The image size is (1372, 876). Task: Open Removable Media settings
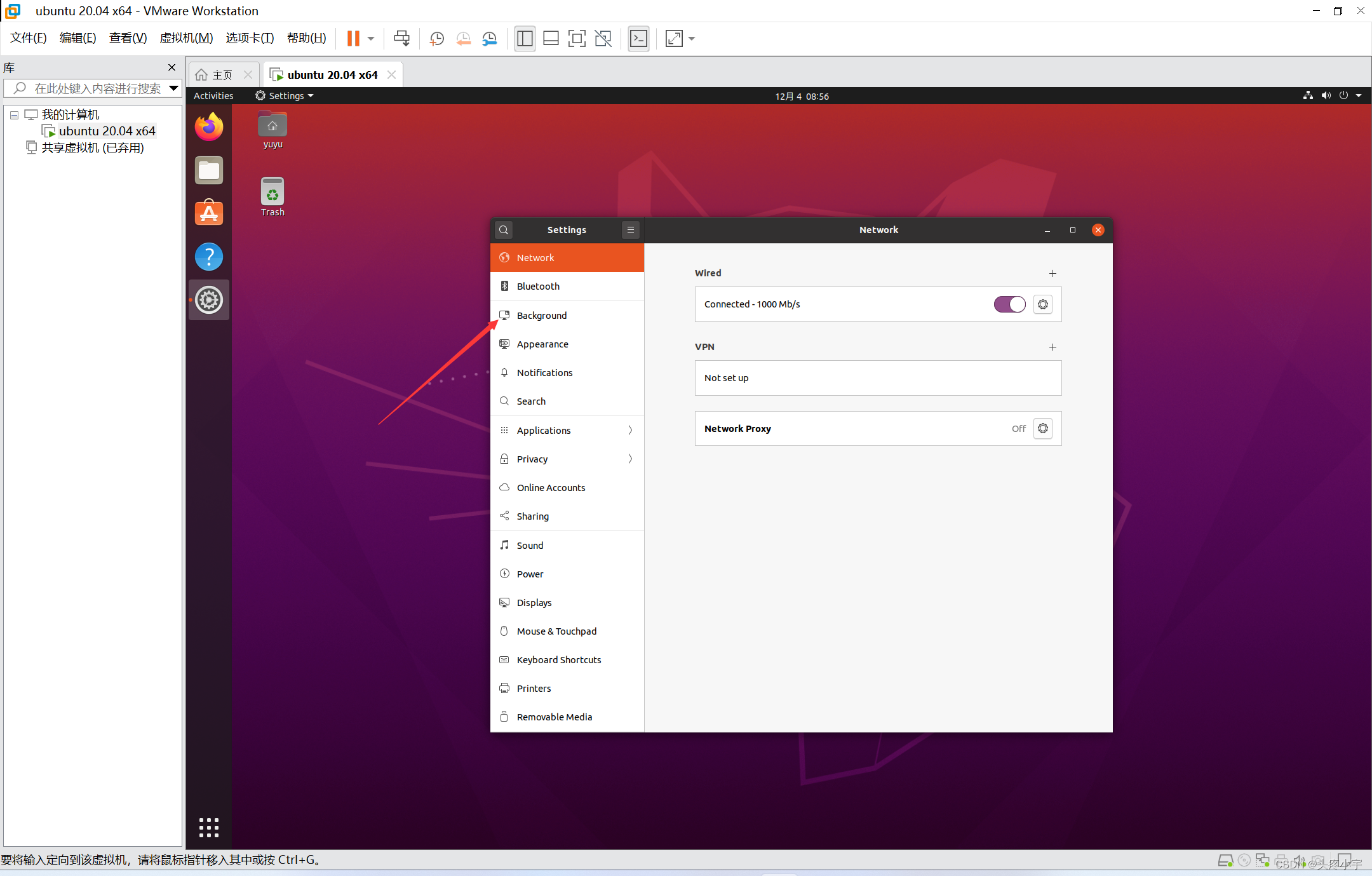(x=567, y=717)
